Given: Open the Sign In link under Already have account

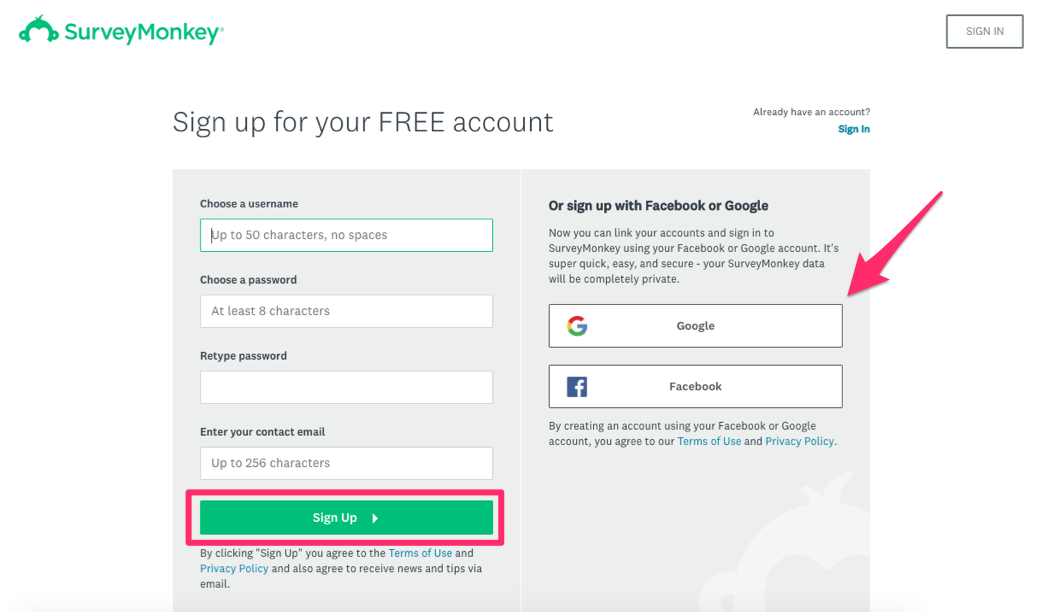Looking at the screenshot, I should pos(854,129).
